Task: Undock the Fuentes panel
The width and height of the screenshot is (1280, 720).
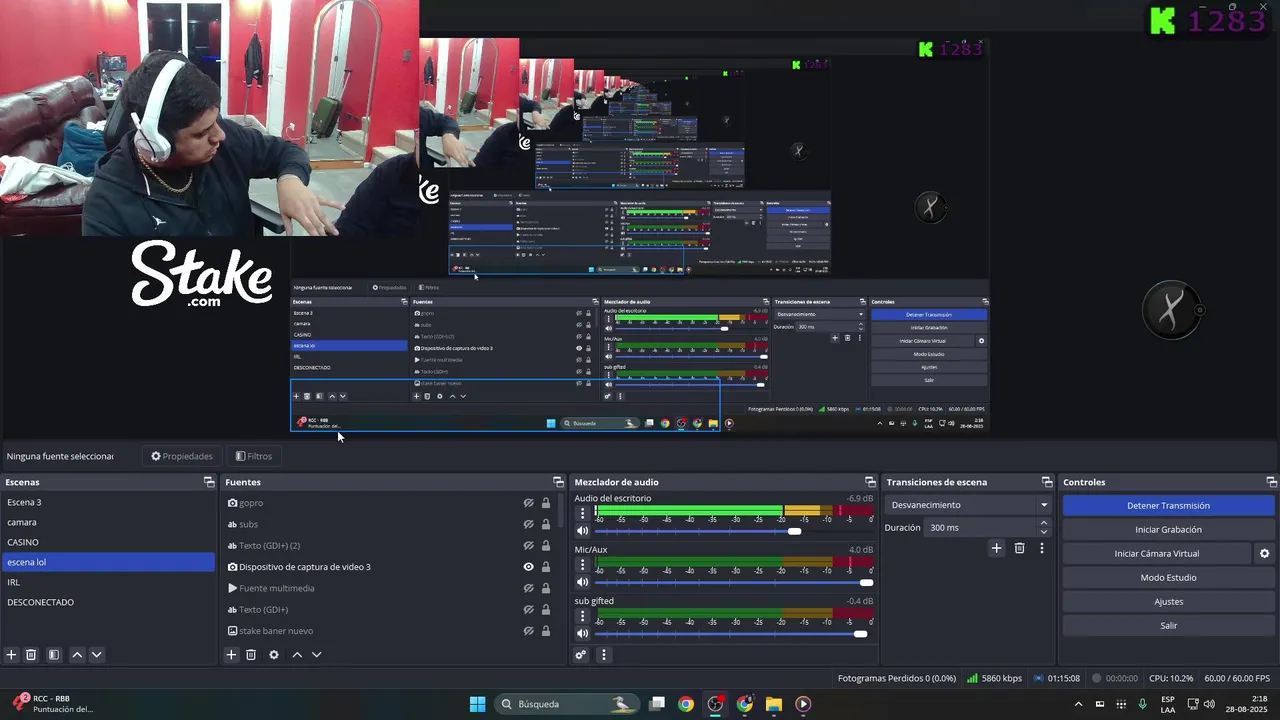Action: point(558,482)
